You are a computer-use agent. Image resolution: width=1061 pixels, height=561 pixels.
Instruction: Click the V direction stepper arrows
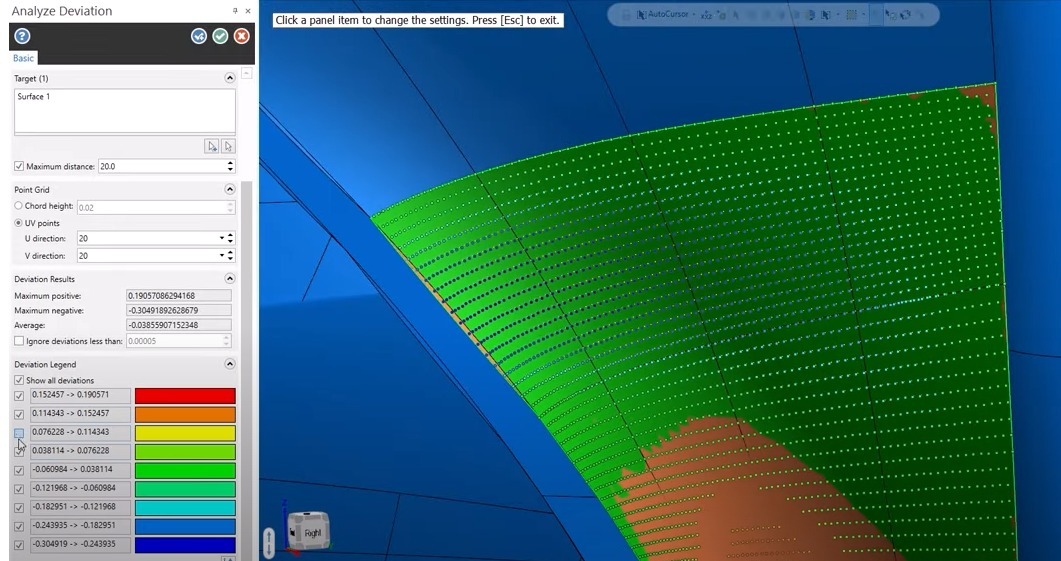tap(231, 256)
